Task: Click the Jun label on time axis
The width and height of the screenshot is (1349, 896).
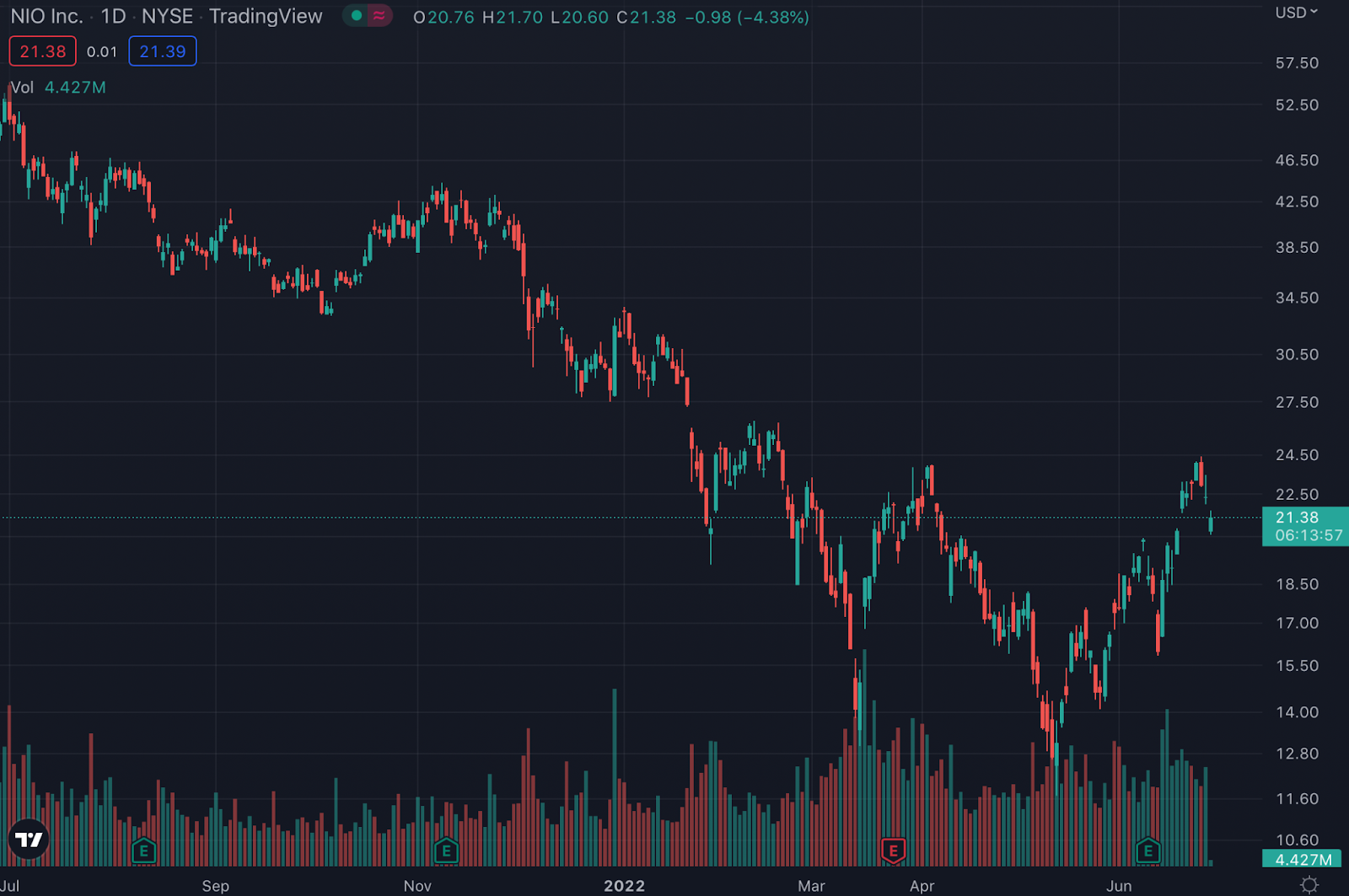Action: pos(1119,886)
